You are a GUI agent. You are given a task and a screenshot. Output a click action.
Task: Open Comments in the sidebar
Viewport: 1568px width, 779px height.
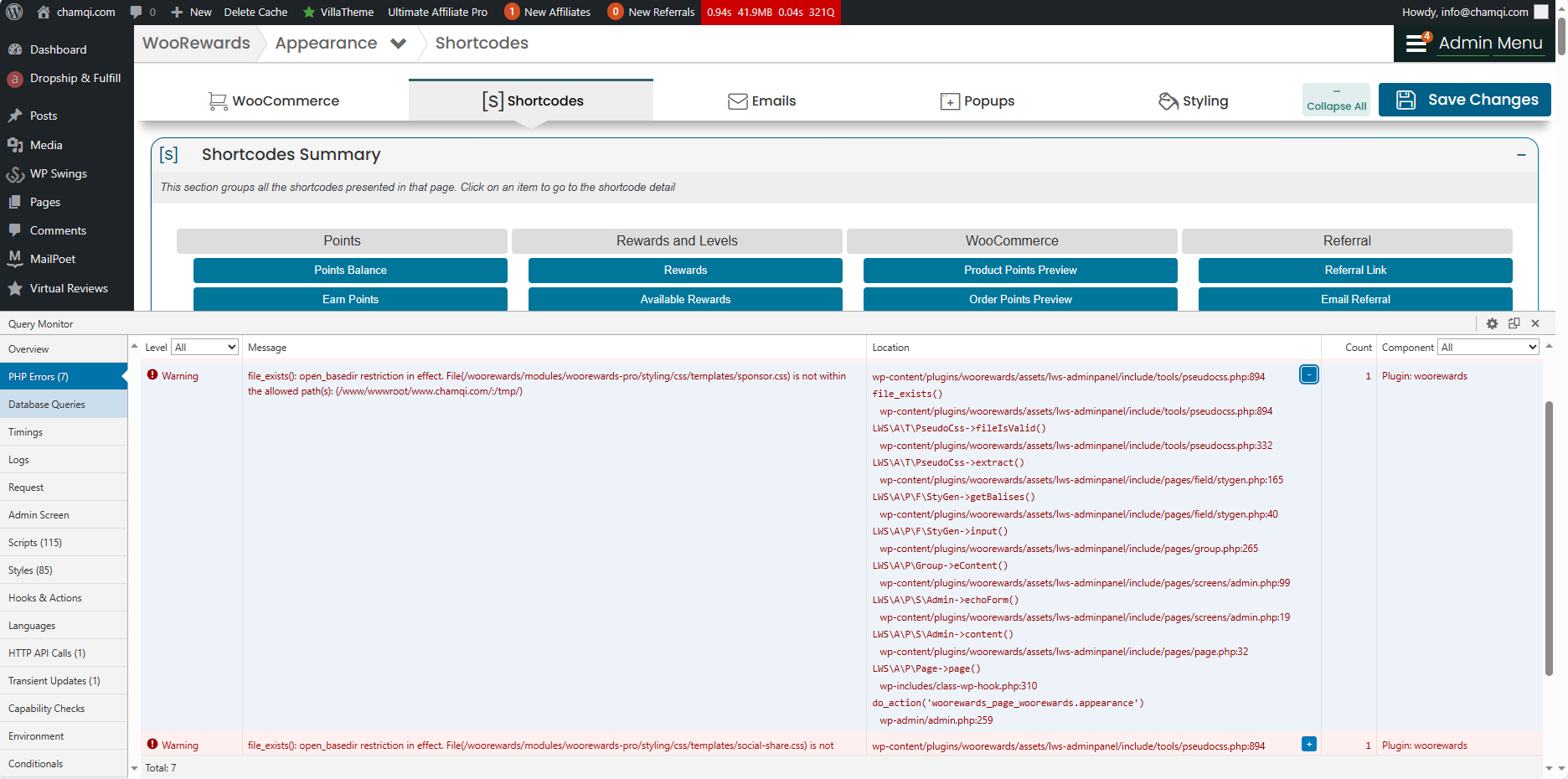(67, 230)
